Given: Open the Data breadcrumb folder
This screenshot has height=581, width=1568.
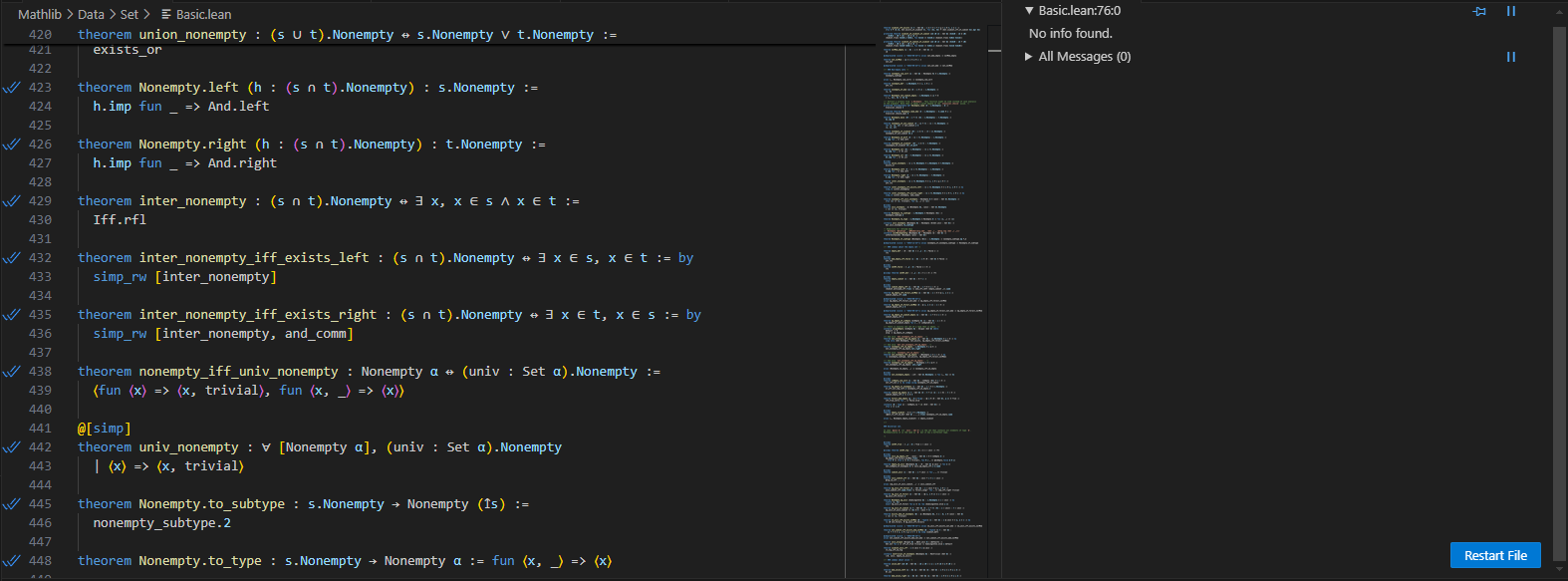Looking at the screenshot, I should point(91,14).
